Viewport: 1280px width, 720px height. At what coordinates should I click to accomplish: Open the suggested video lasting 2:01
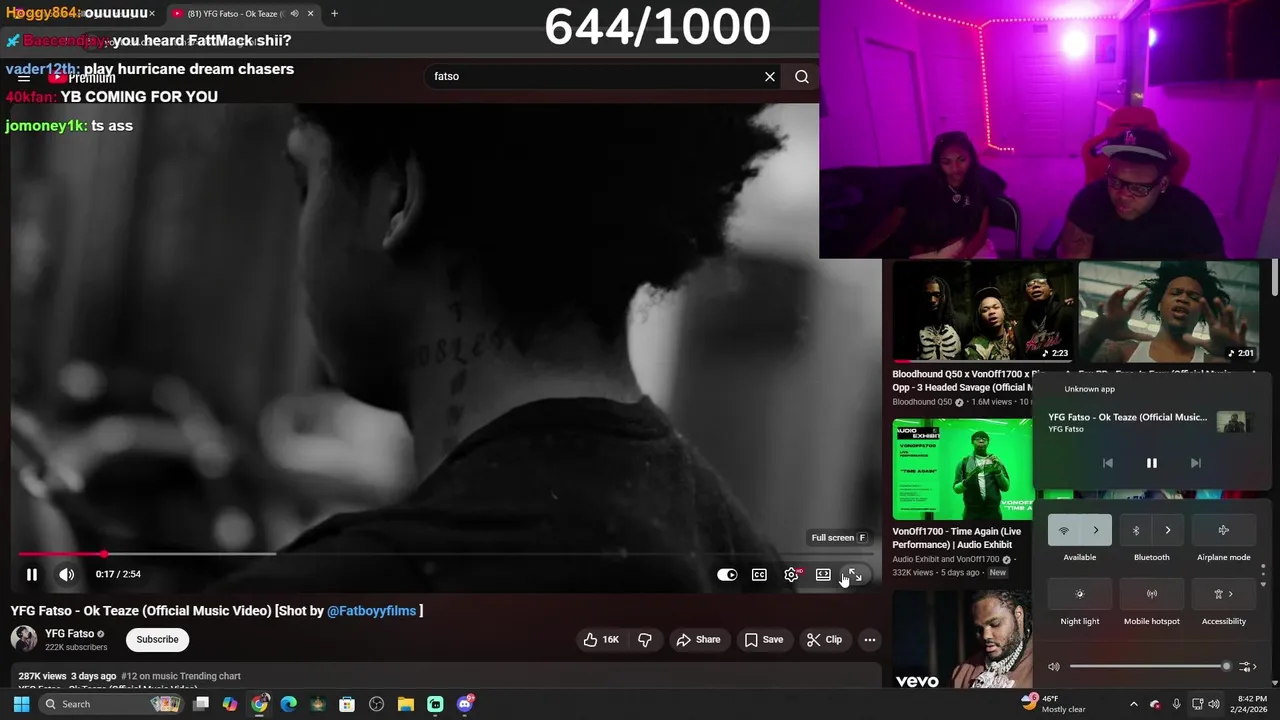[1169, 311]
